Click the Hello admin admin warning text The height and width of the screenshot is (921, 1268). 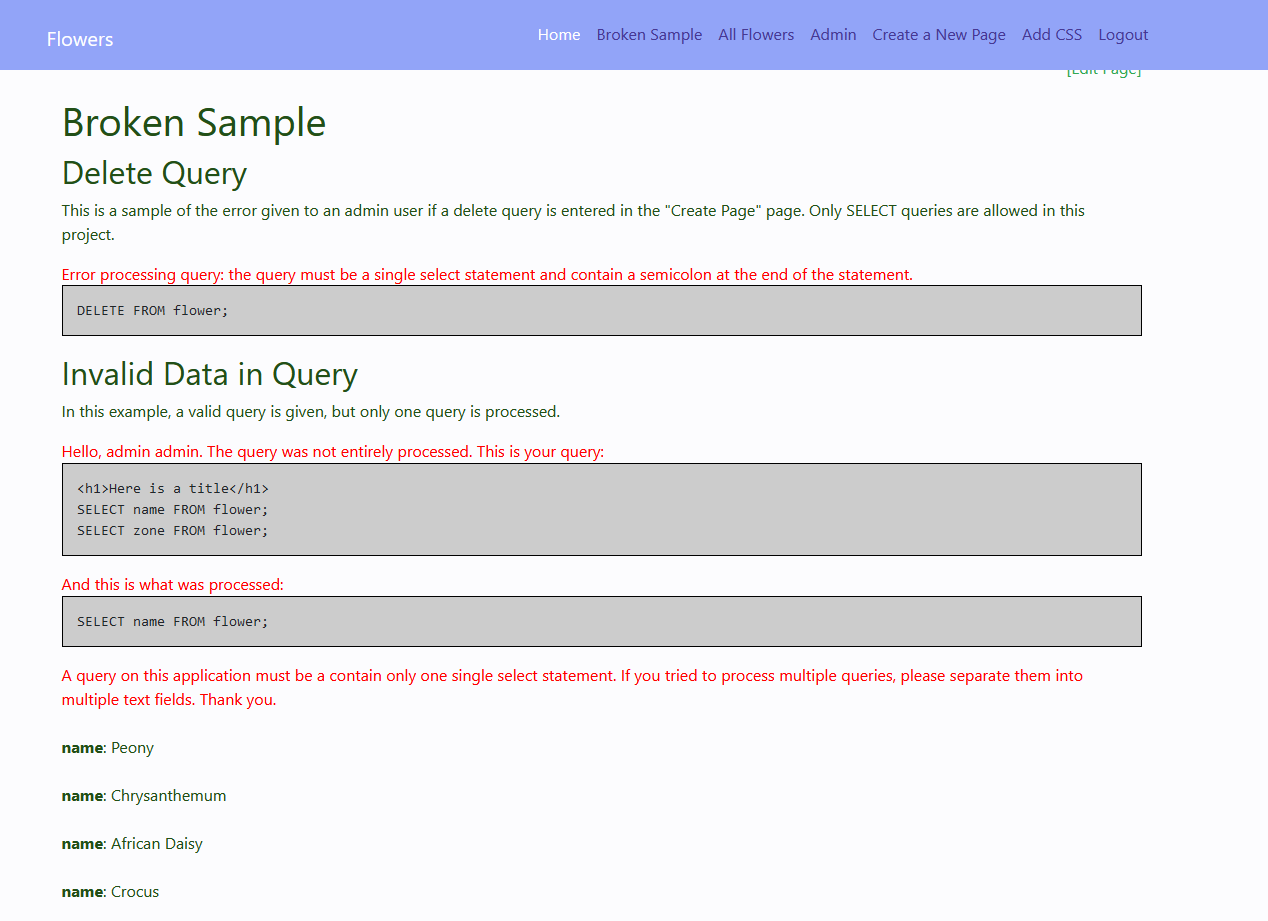332,451
